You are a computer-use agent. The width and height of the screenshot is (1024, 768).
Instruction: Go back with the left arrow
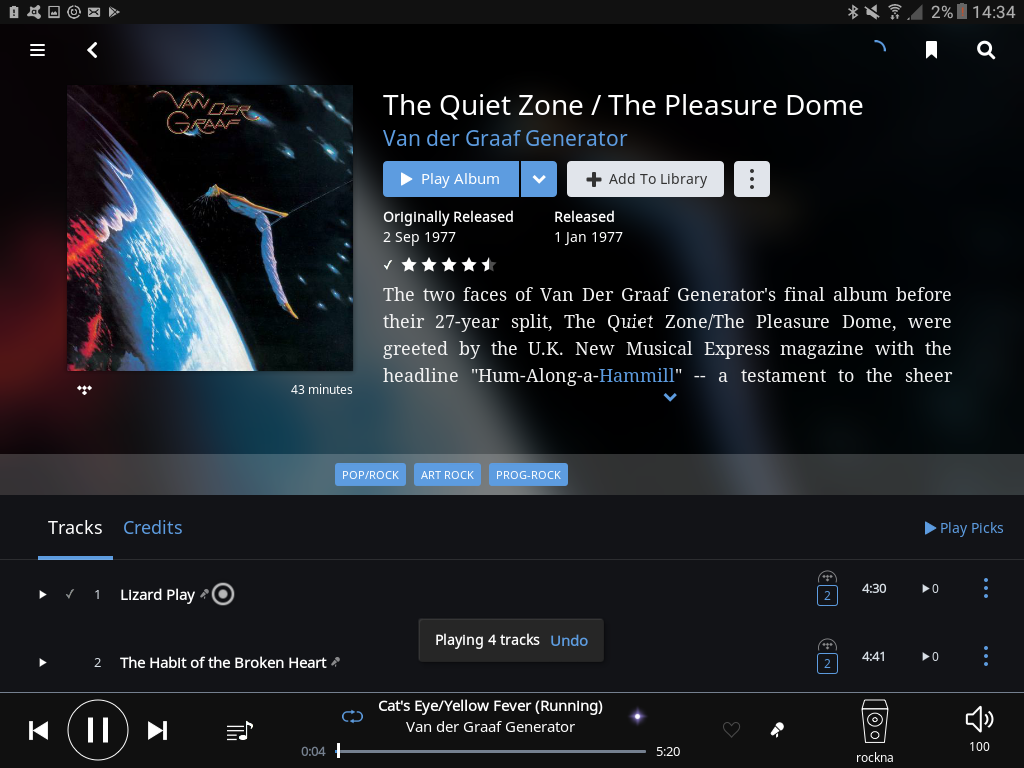click(x=92, y=50)
